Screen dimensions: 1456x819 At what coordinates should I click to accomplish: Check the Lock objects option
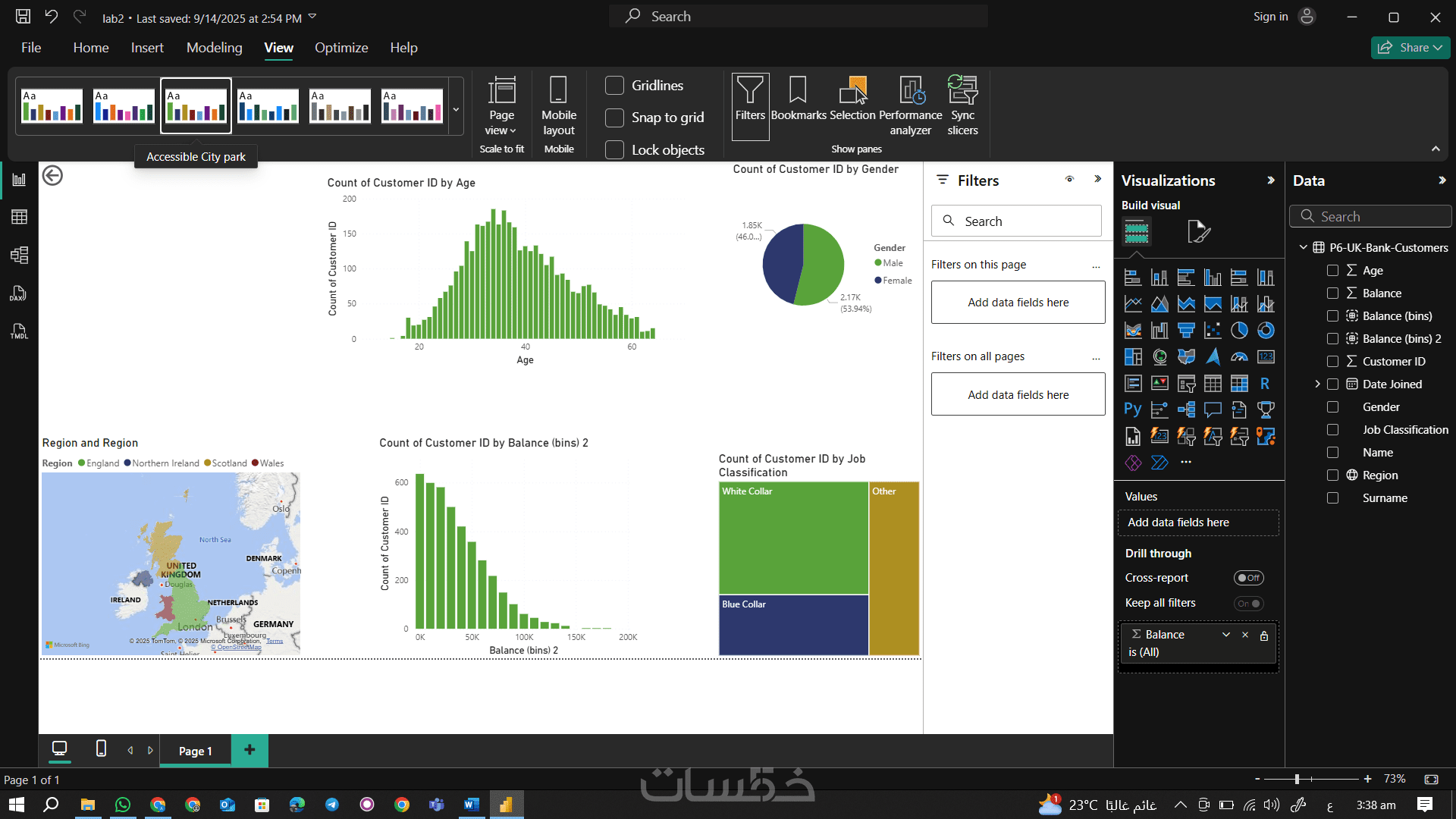coord(615,150)
